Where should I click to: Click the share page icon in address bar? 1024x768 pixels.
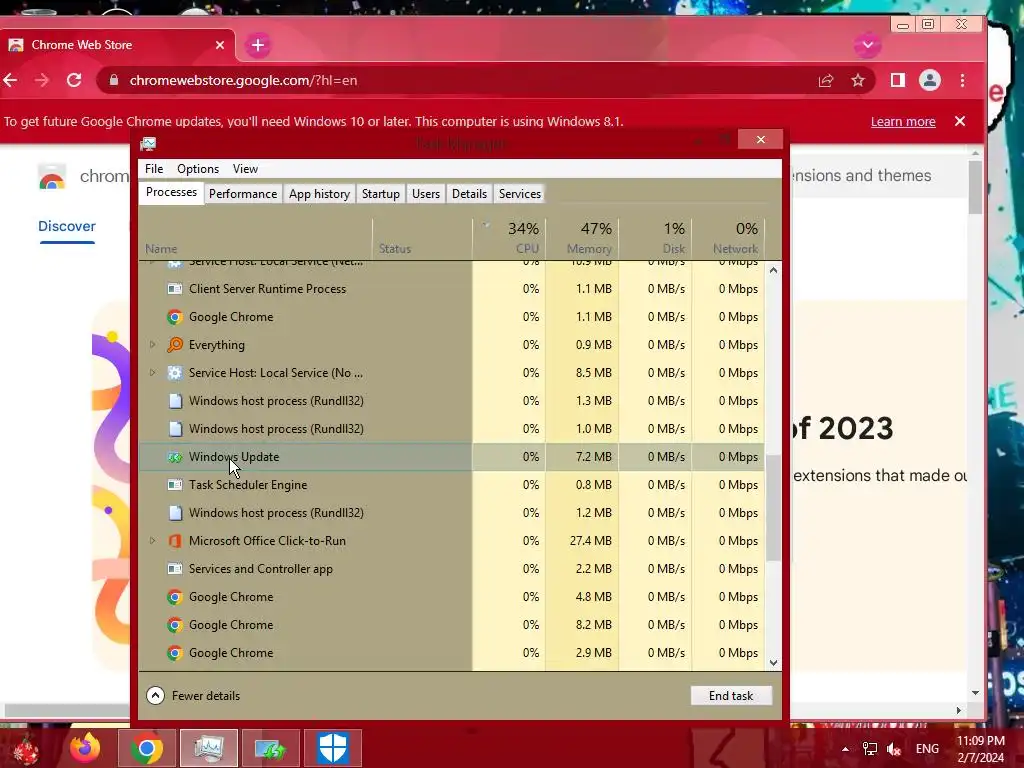click(x=826, y=80)
